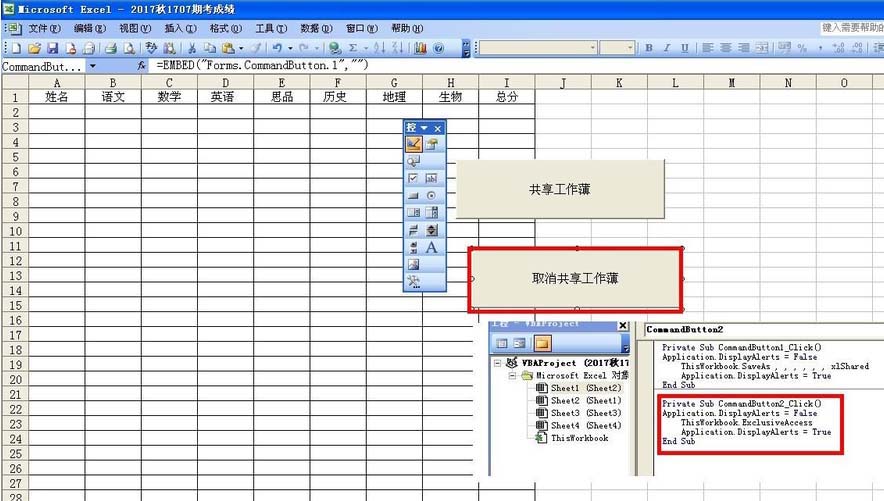Screen dimensions: 884x501
Task: Open the Name Box dropdown arrow
Action: tap(93, 66)
